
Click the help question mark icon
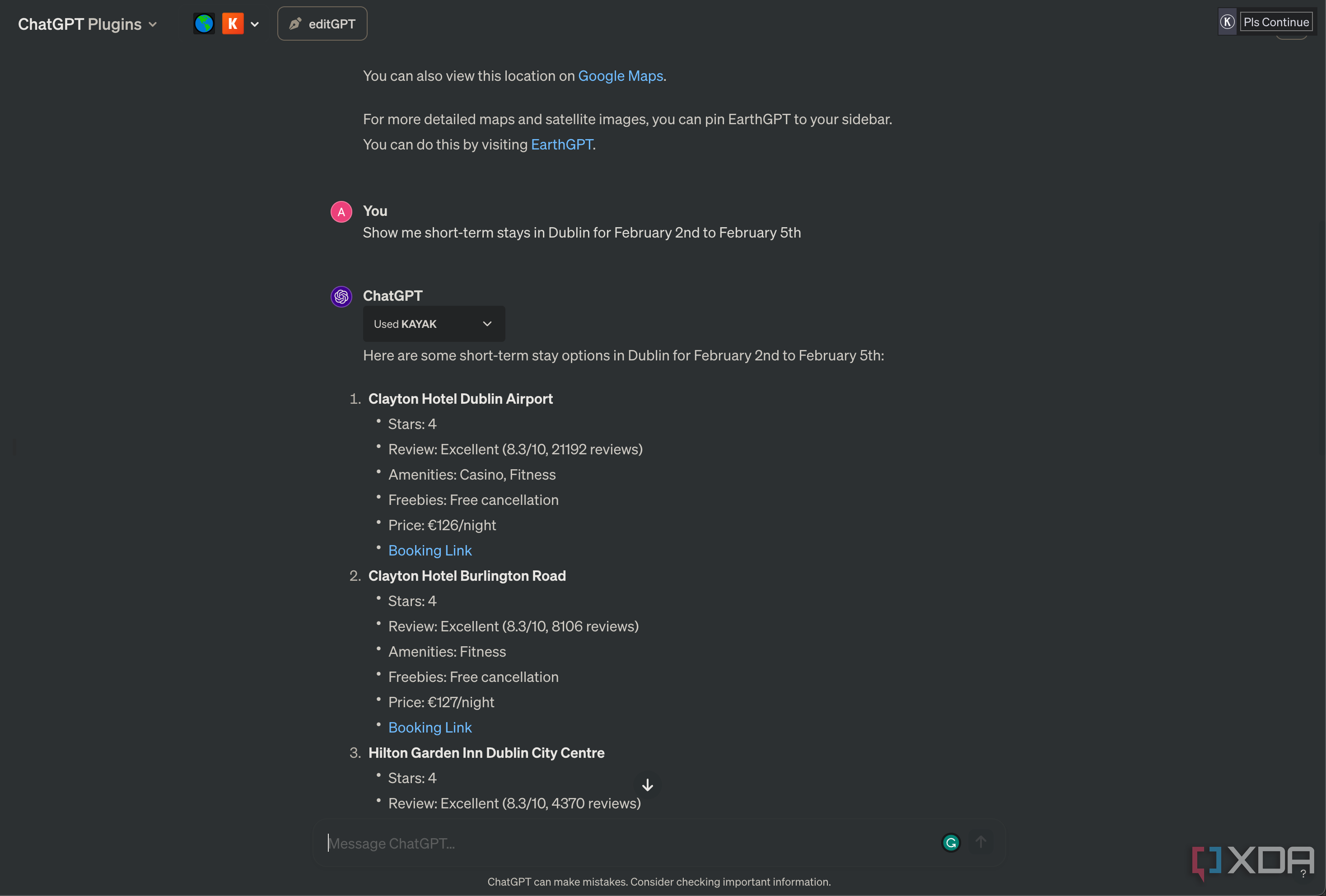(1303, 873)
